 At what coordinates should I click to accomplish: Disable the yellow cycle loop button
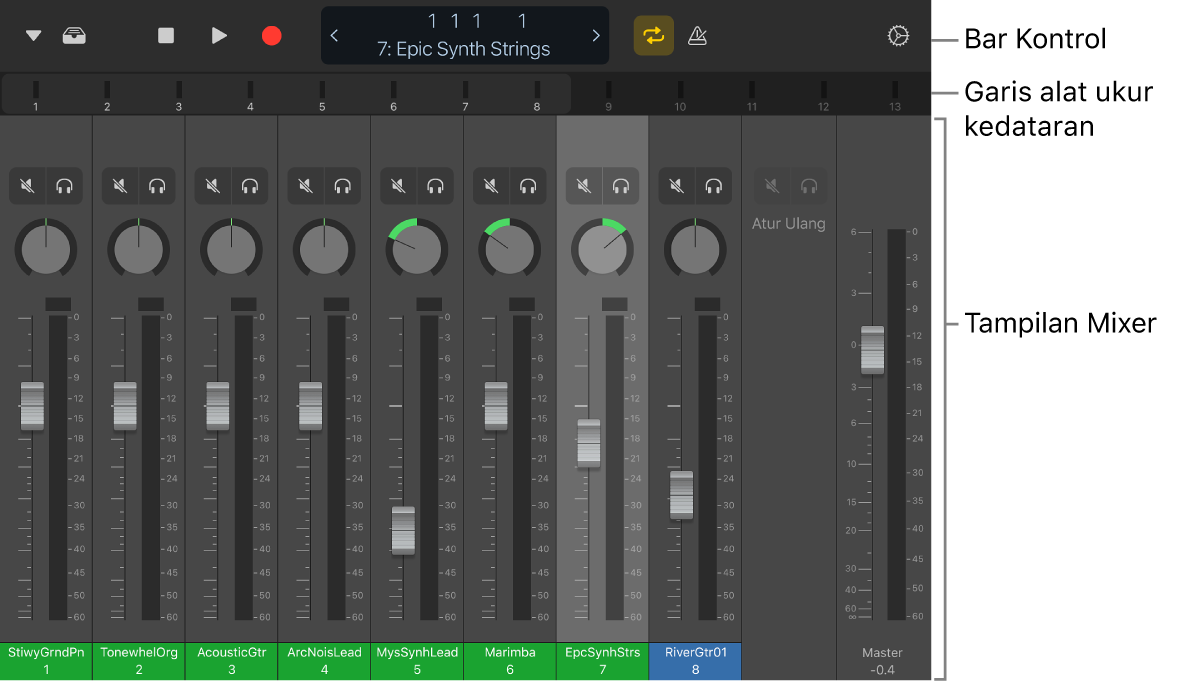click(653, 36)
